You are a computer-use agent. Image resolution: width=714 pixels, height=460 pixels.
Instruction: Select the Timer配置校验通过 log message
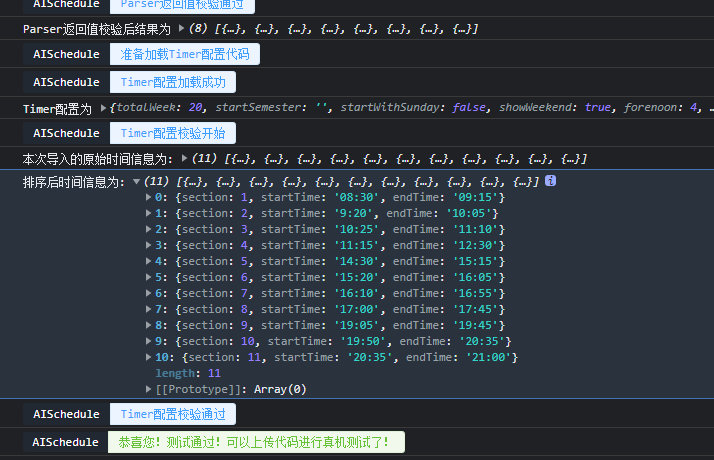[173, 414]
